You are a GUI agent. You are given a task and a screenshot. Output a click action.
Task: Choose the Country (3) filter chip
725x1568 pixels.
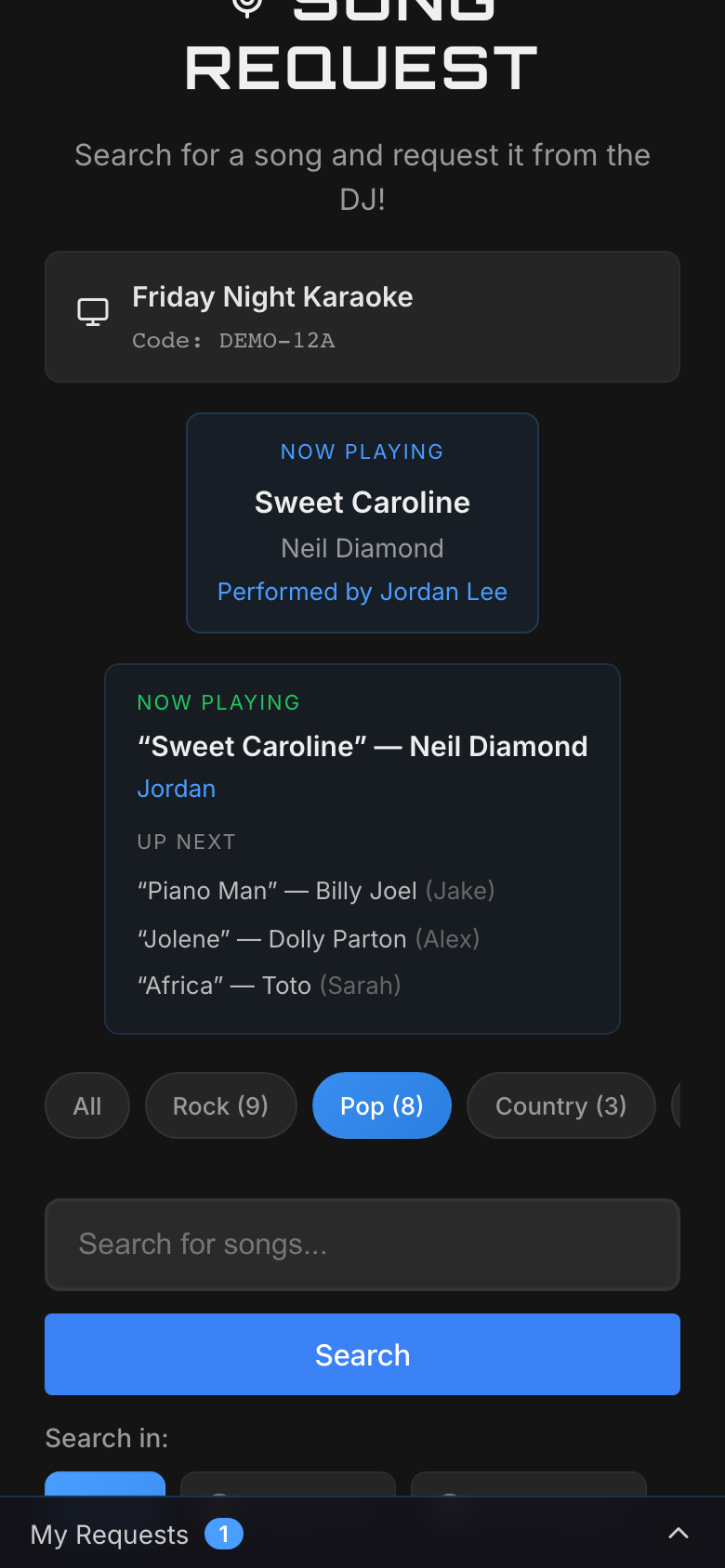tap(560, 1105)
